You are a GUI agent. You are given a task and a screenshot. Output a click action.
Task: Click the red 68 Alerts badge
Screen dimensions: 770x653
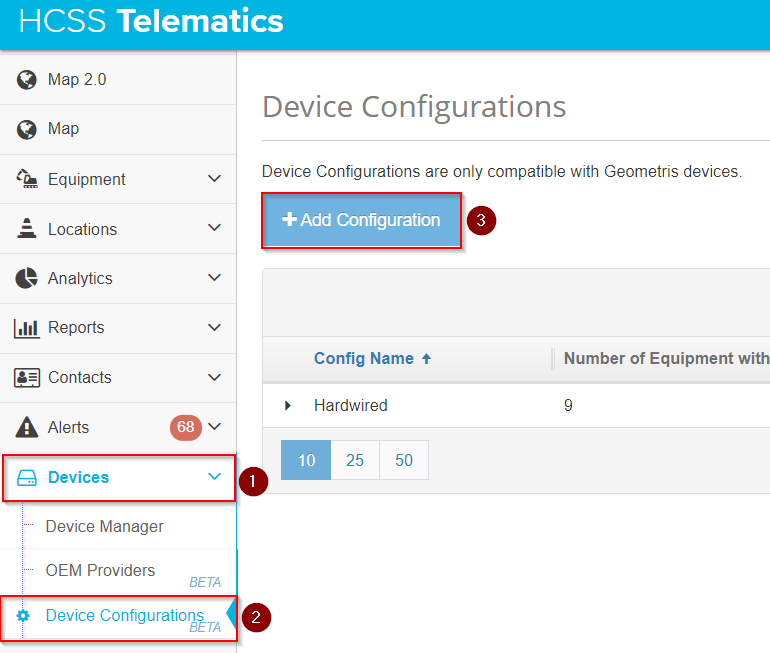(x=185, y=428)
